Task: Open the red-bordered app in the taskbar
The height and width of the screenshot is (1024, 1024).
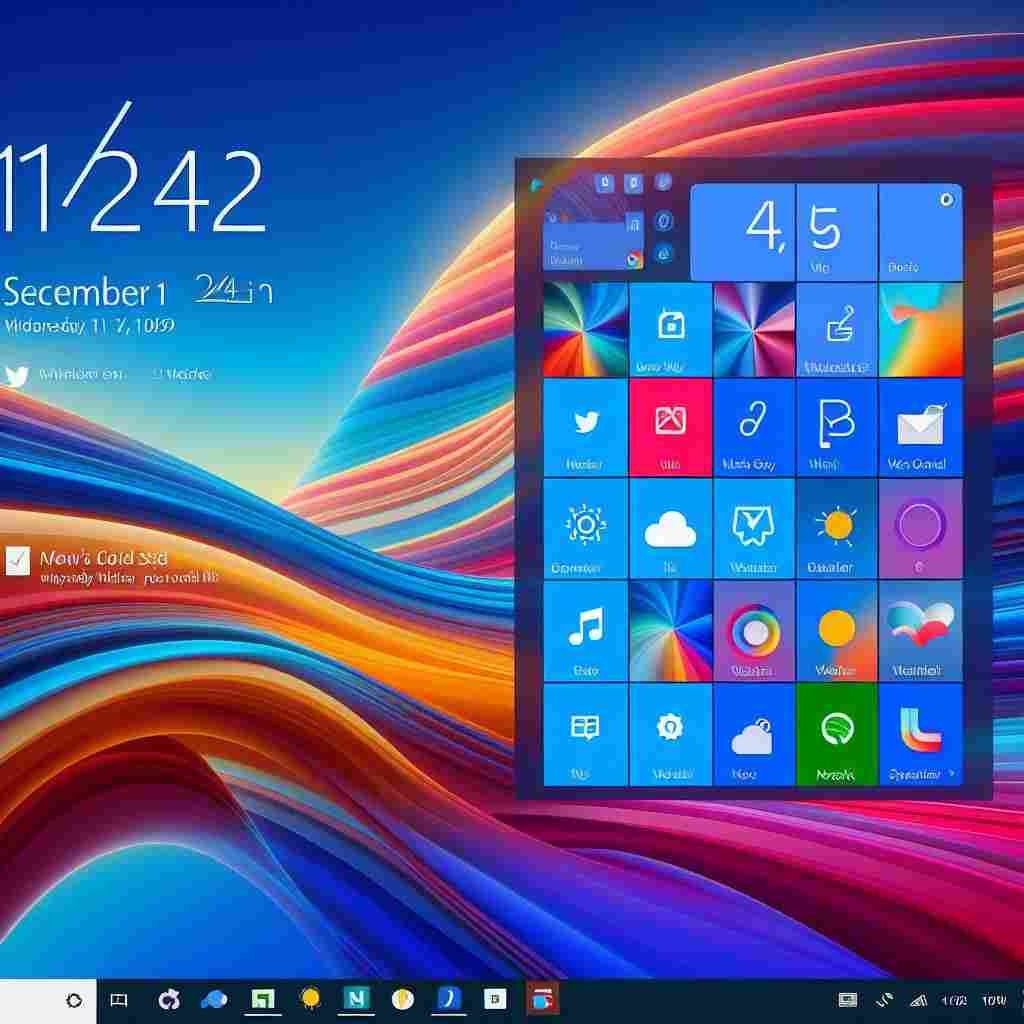Action: 543,999
